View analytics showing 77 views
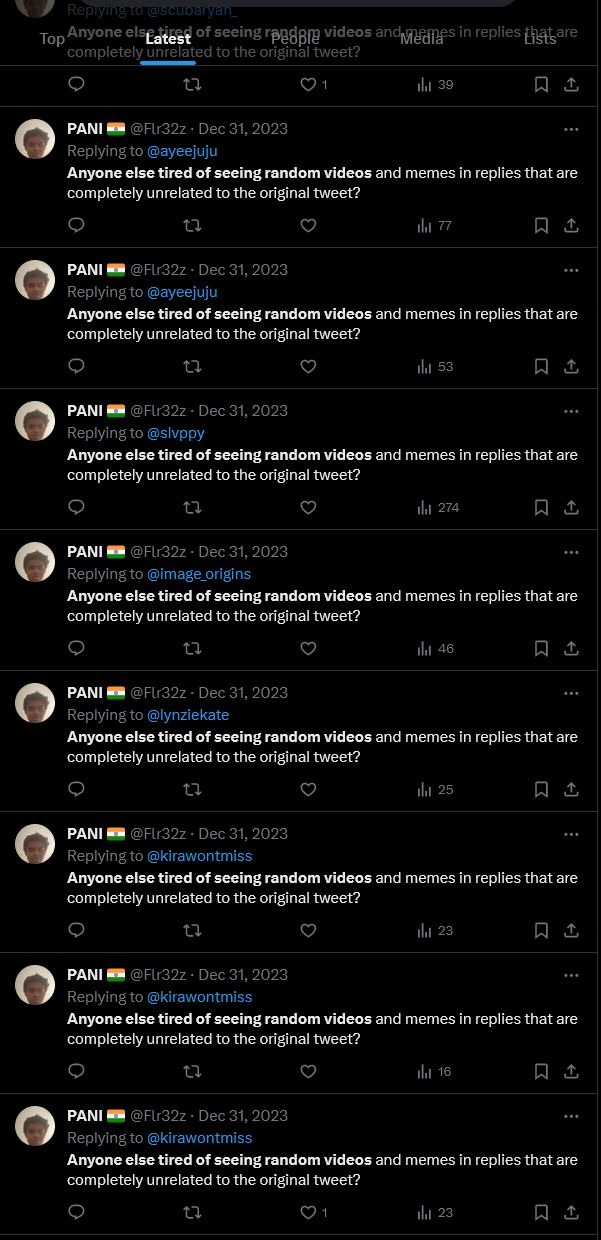Image resolution: width=601 pixels, height=1240 pixels. [x=435, y=226]
